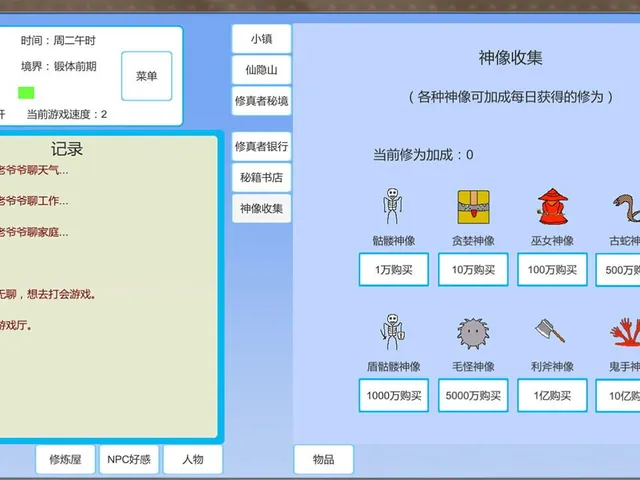Buy witch statue with 100万购买 button

coord(552,269)
